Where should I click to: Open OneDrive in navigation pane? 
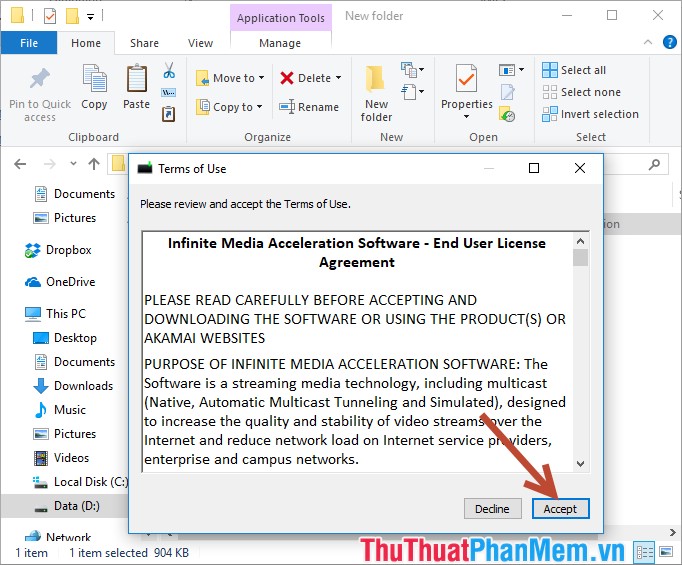[x=60, y=282]
